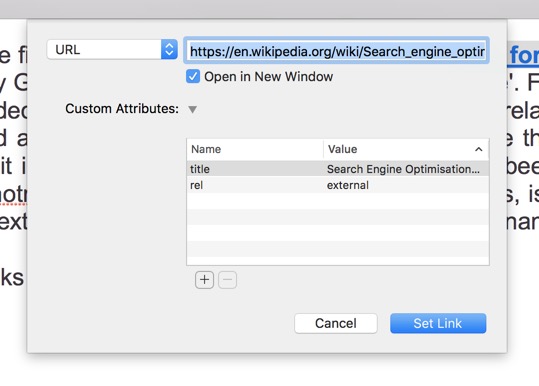This screenshot has width=539, height=386.
Task: Confirm with the Set Link button
Action: coord(438,323)
